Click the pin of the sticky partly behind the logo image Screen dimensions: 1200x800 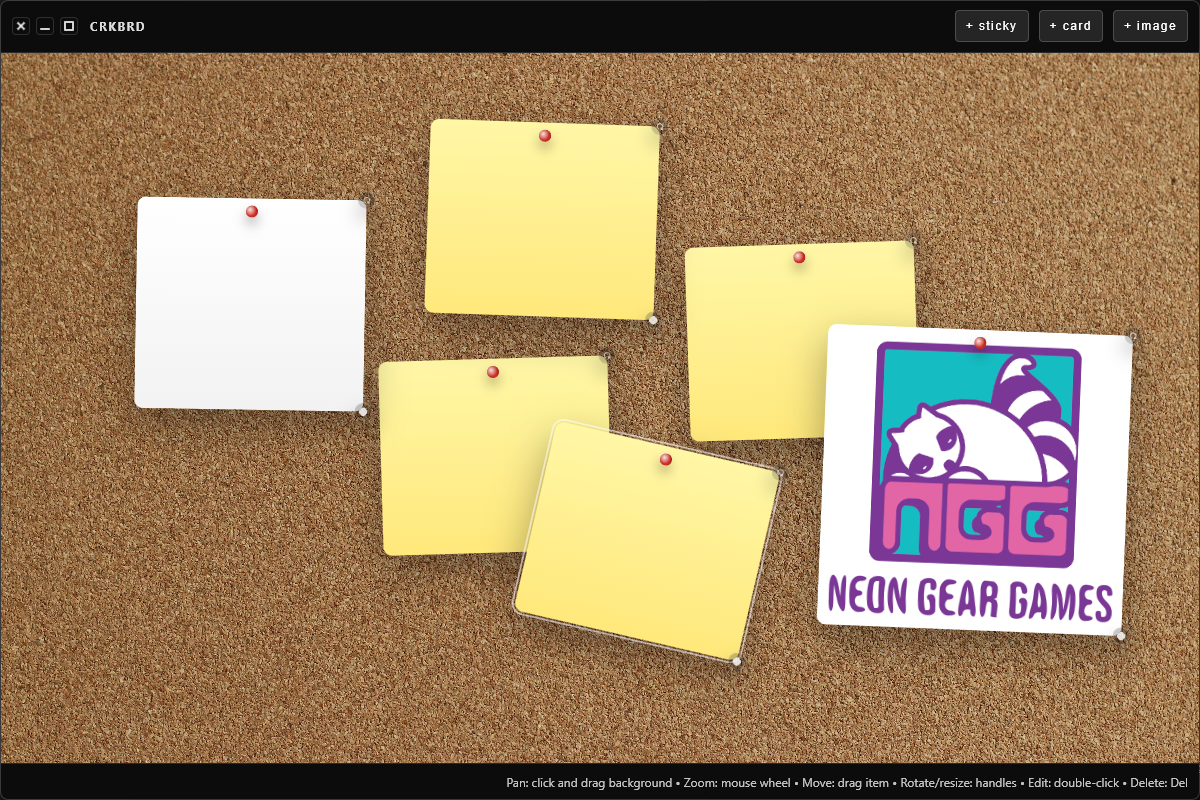(x=799, y=257)
